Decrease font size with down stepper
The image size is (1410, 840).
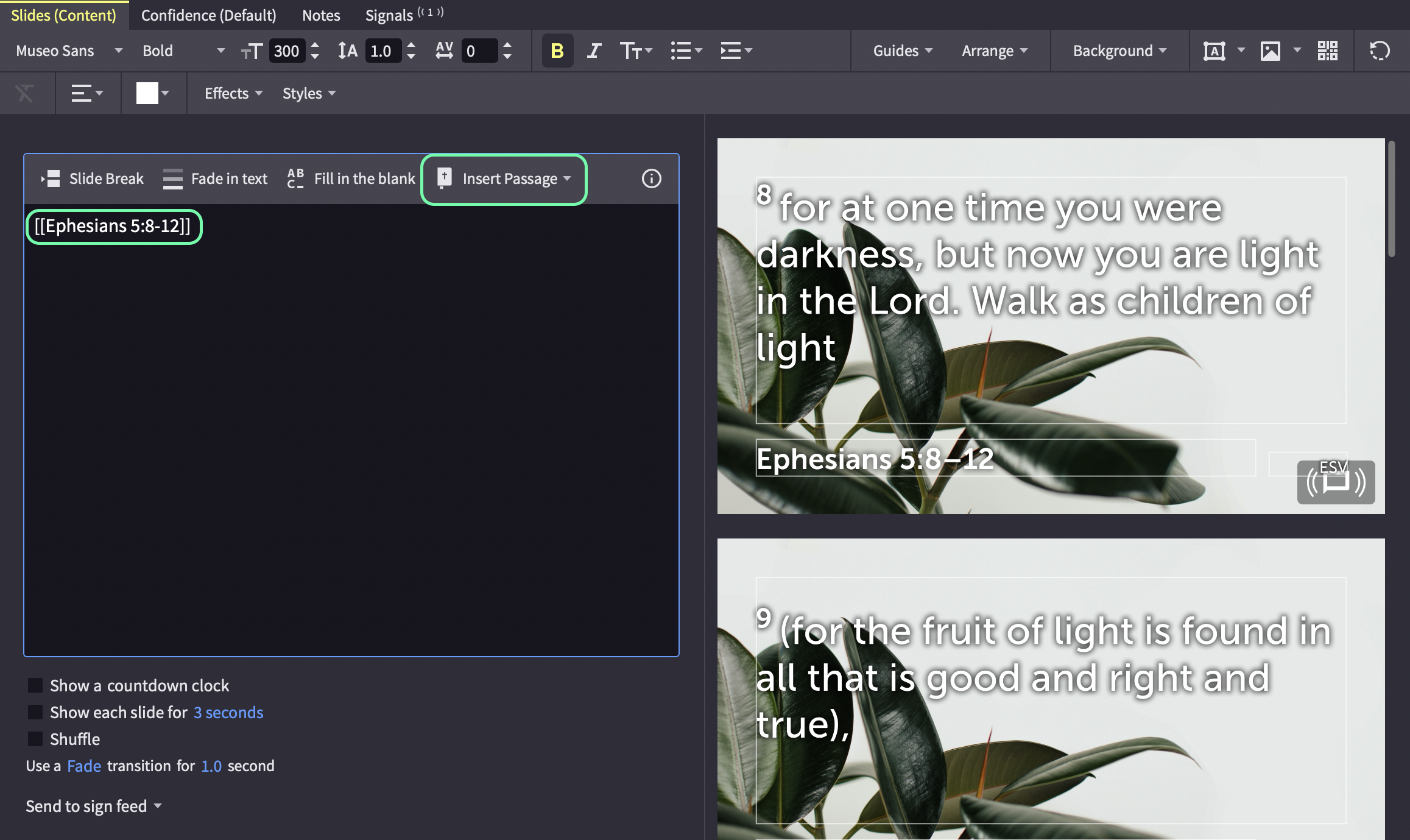tap(315, 57)
